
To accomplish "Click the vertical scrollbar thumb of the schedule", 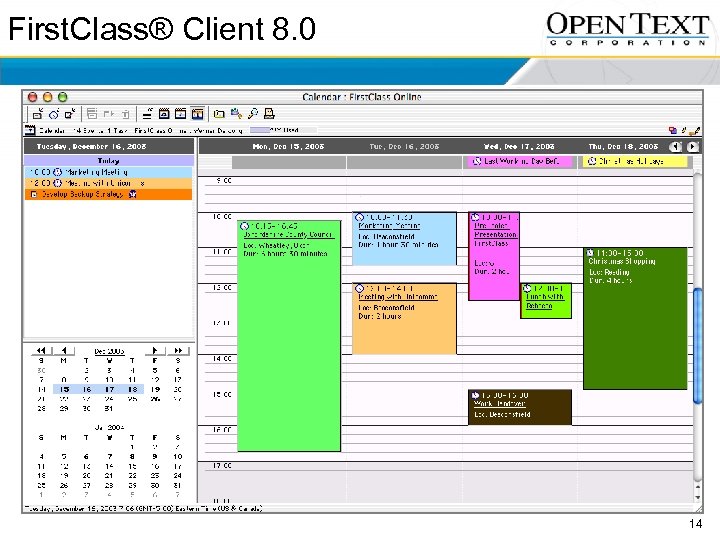I will pyautogui.click(x=698, y=345).
